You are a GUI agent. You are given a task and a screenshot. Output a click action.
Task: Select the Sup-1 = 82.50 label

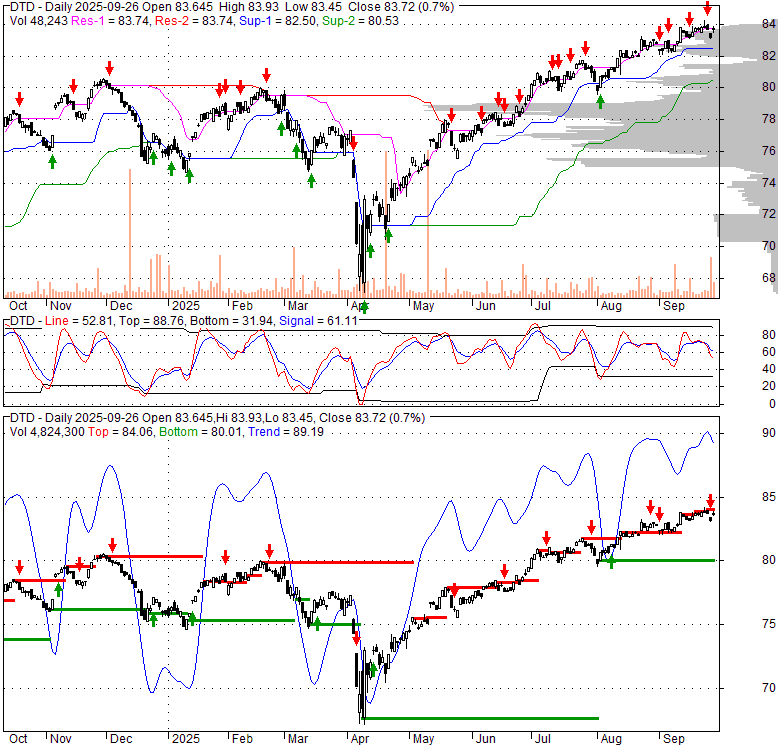[277, 21]
